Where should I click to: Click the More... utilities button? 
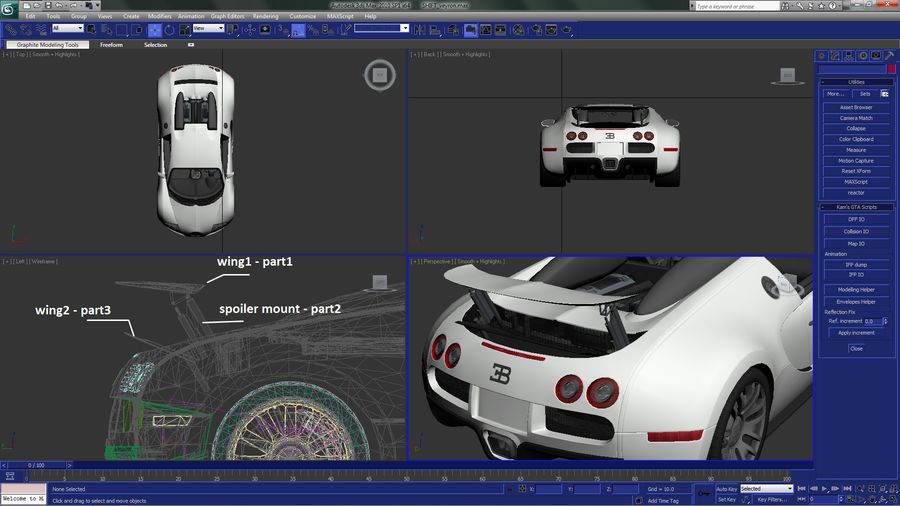(x=836, y=94)
